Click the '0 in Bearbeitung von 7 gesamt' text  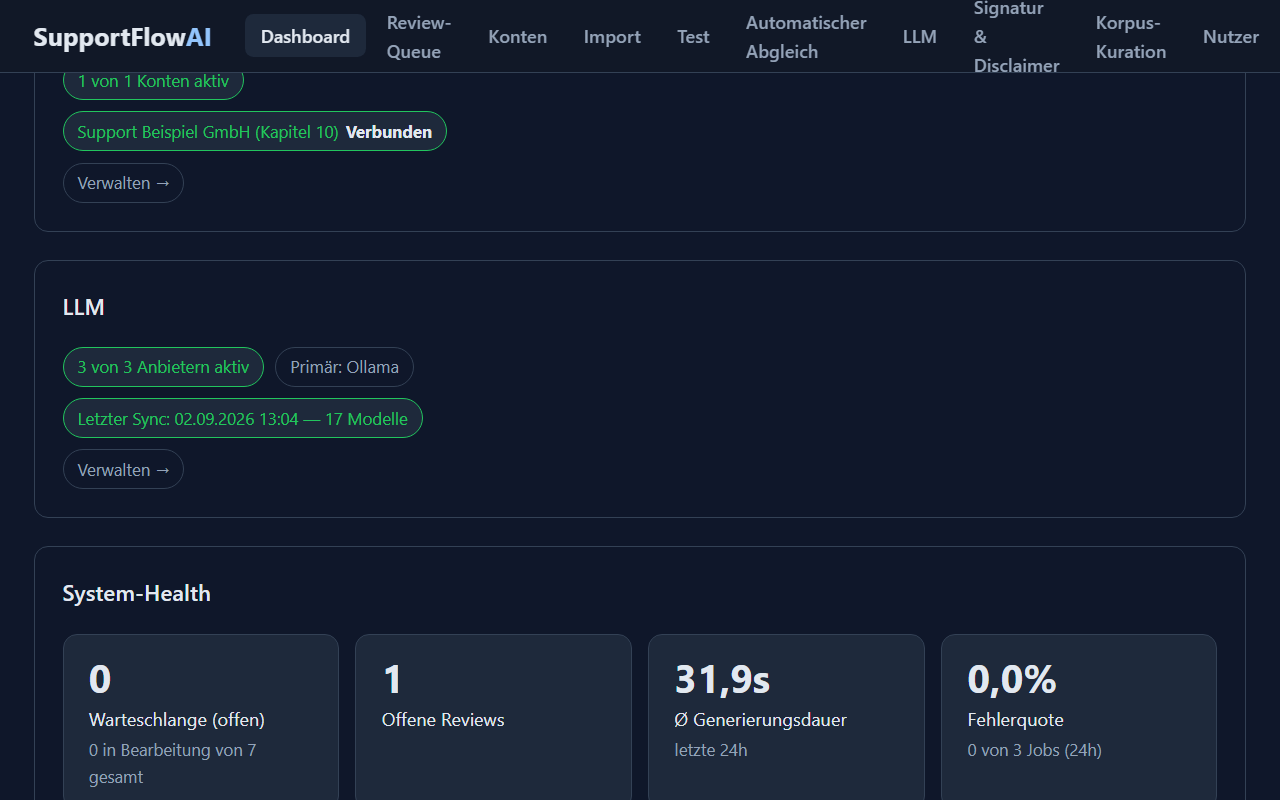pyautogui.click(x=172, y=763)
